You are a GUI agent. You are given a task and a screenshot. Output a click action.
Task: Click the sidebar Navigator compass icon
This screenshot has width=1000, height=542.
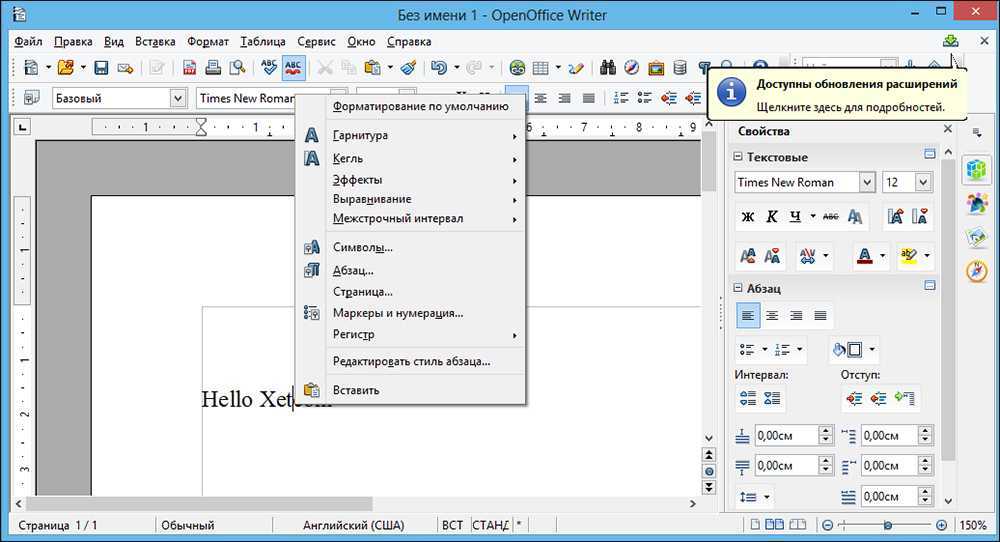[977, 271]
